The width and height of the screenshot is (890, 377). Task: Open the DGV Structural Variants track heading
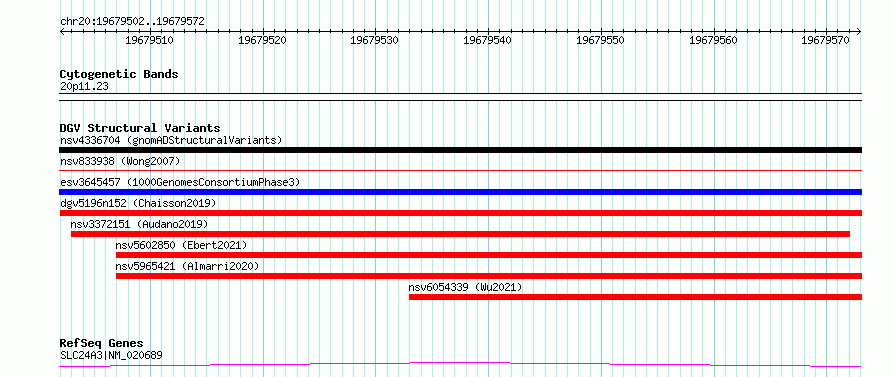click(x=140, y=128)
